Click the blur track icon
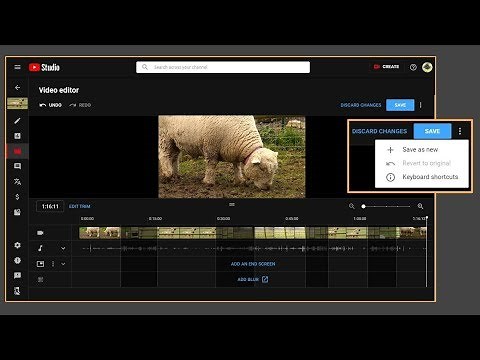 pos(40,279)
